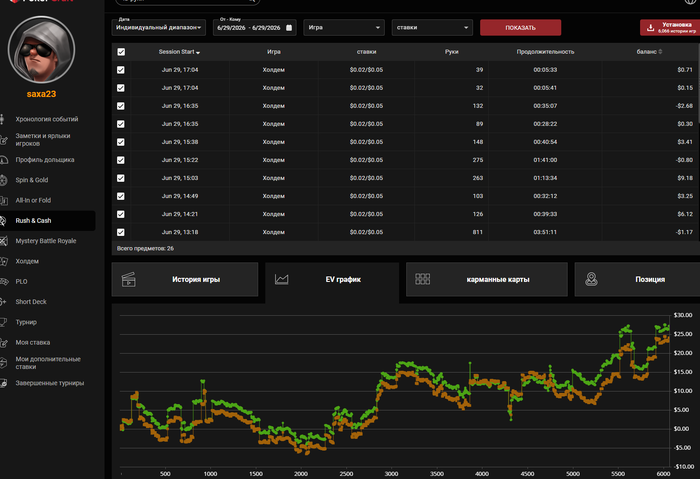The width and height of the screenshot is (700, 479).
Task: Open the Позиция tab
Action: coord(638,279)
